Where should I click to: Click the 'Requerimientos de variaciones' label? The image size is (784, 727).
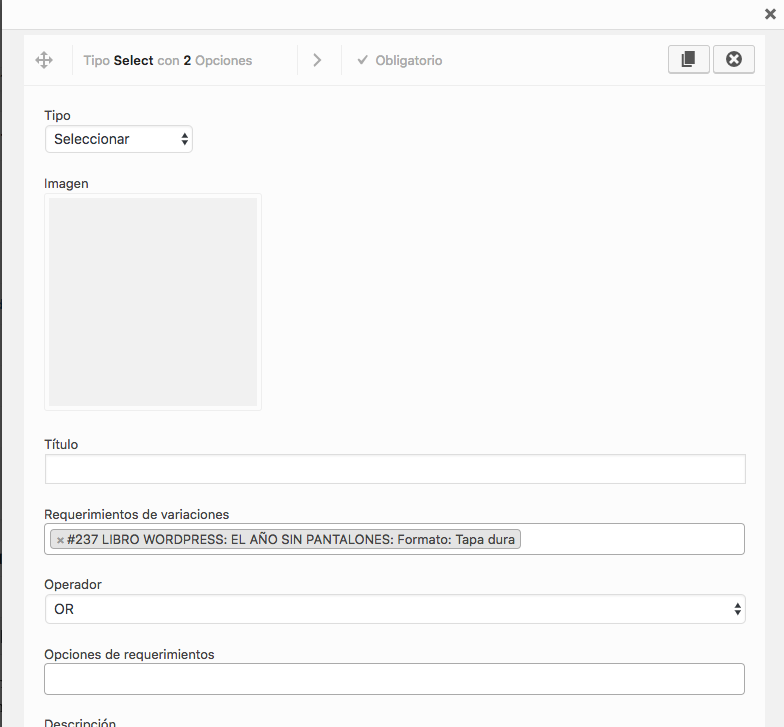(137, 514)
